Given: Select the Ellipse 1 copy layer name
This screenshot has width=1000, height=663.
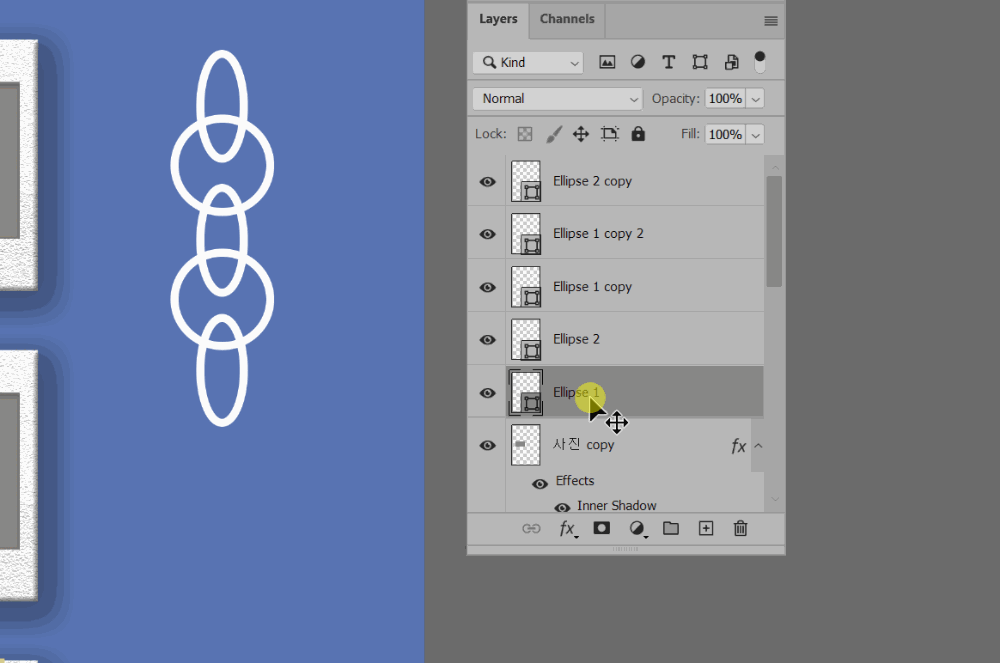Looking at the screenshot, I should click(x=592, y=287).
